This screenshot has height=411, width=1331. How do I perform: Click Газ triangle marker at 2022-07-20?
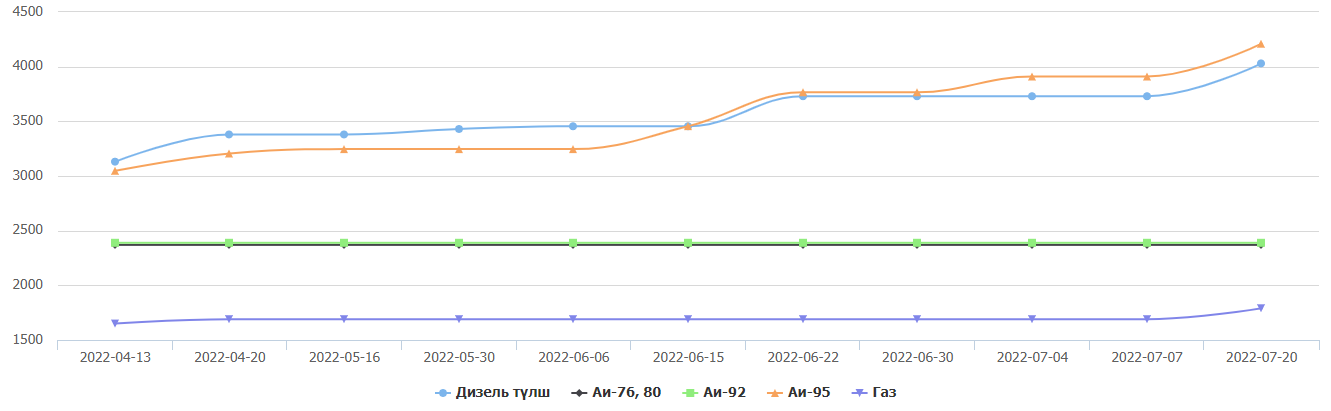pos(1261,308)
